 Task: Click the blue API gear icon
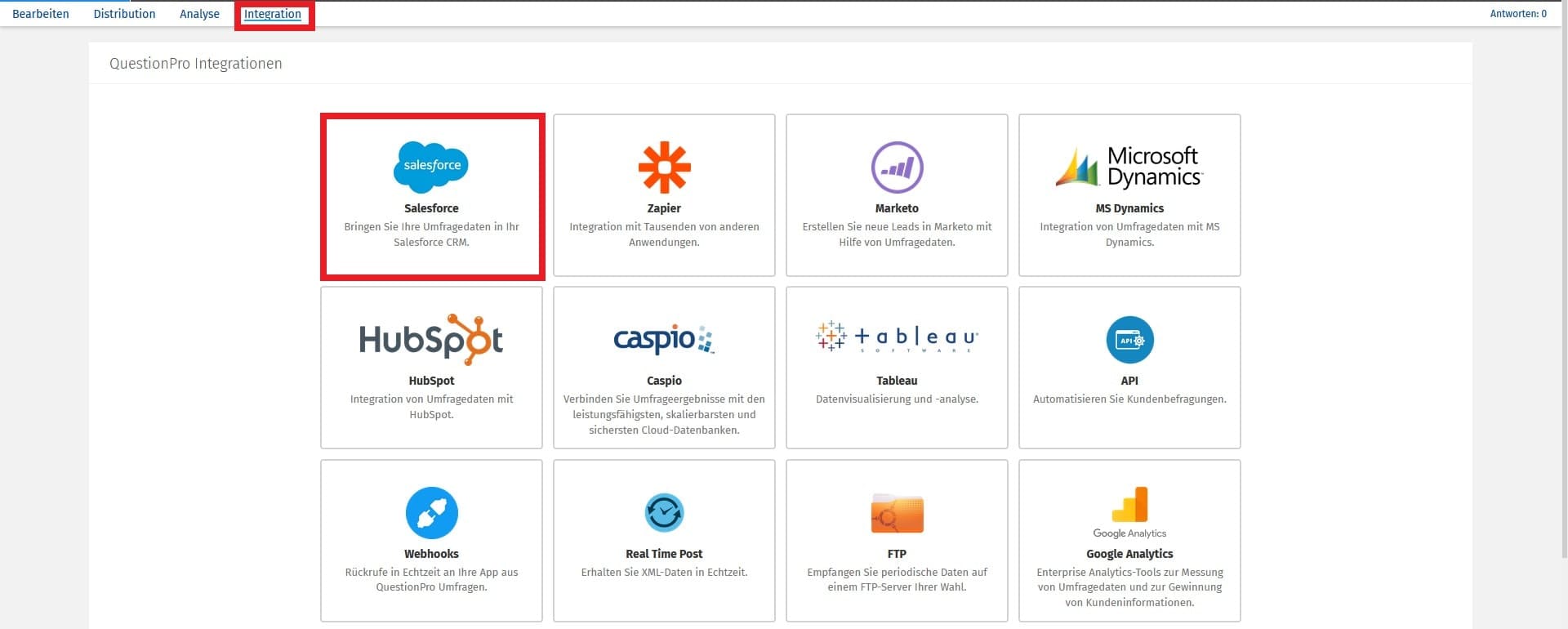click(1129, 340)
